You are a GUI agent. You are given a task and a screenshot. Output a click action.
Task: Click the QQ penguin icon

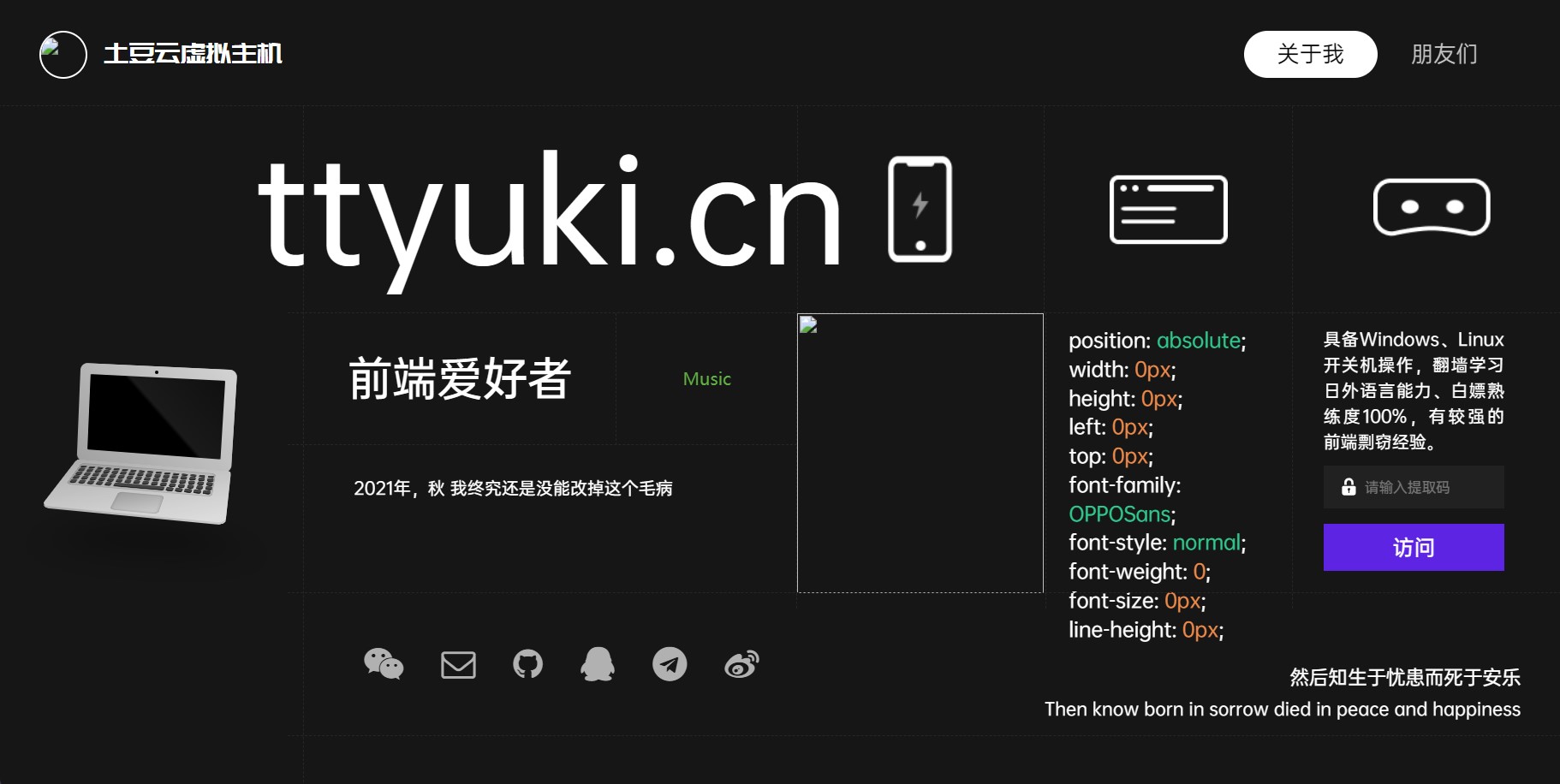click(x=598, y=663)
